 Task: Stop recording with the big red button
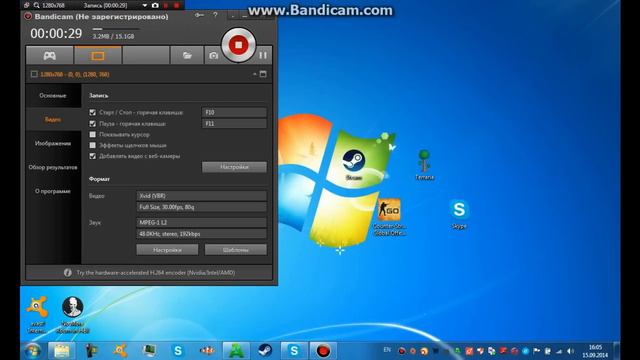coord(239,45)
